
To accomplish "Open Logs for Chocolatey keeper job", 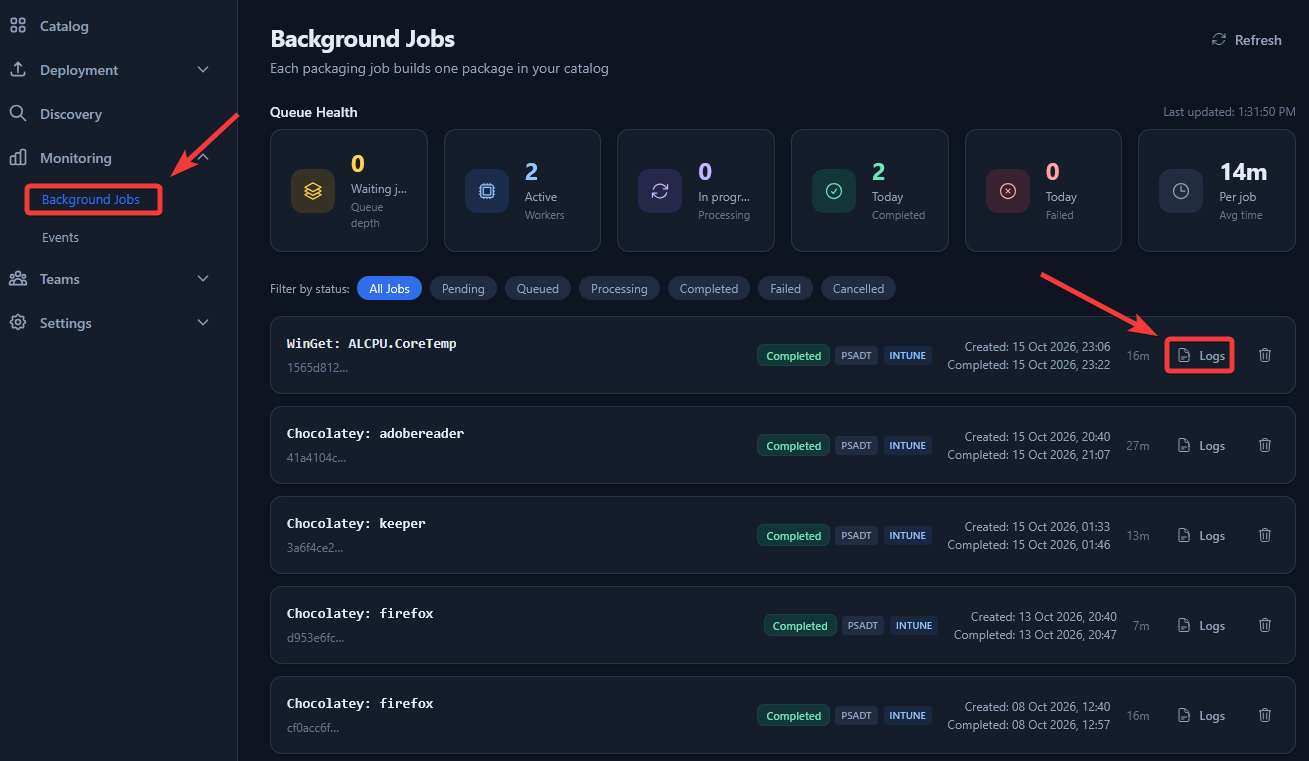I will point(1201,535).
